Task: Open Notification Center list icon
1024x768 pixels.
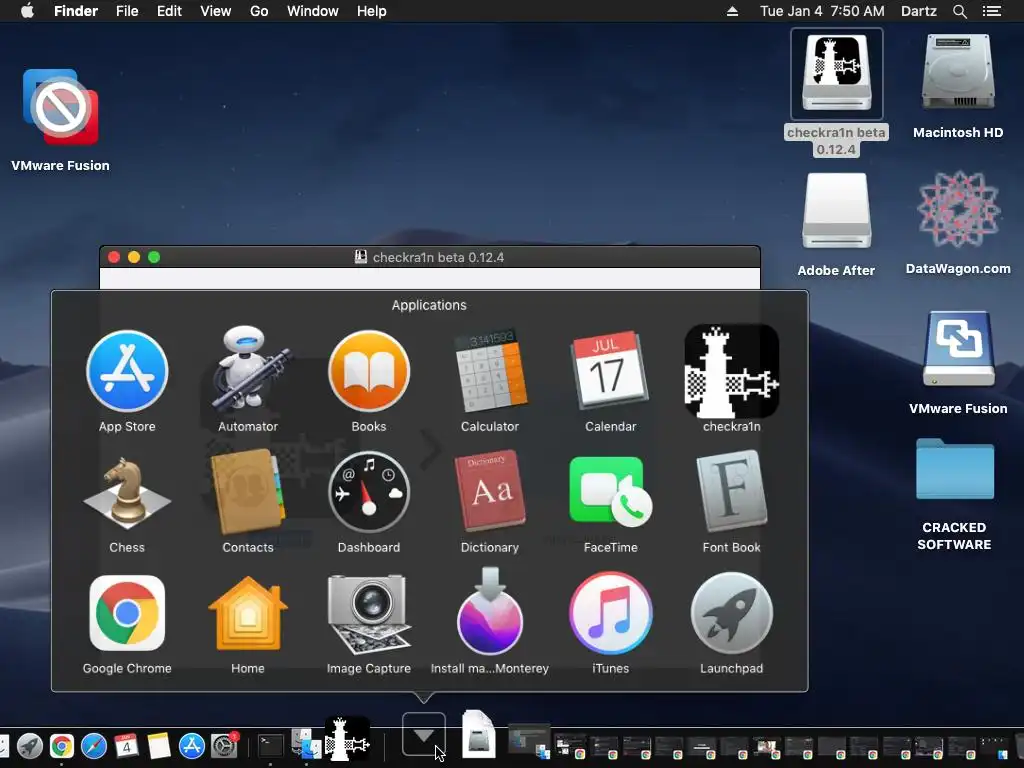Action: pyautogui.click(x=991, y=11)
